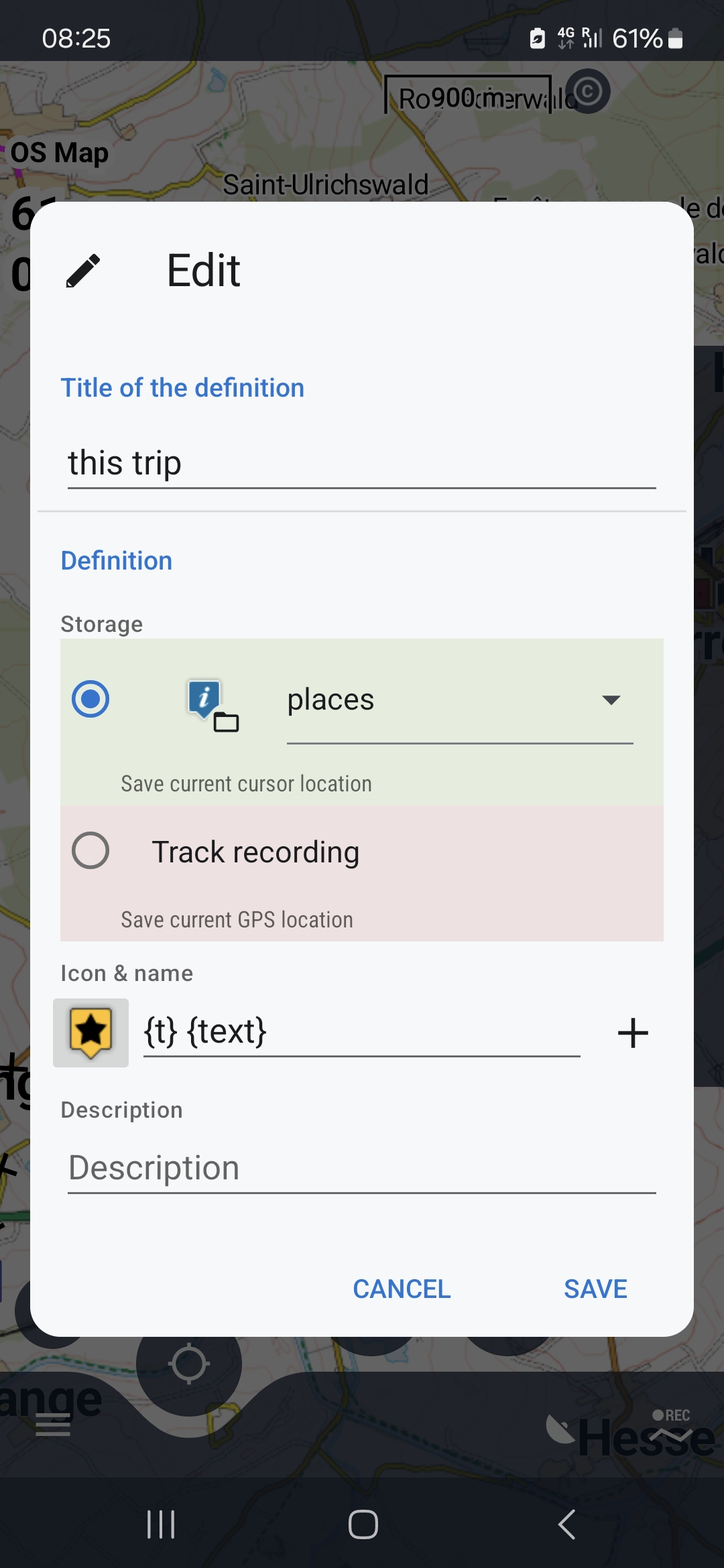Tap the GPS locate crosshair icon
The image size is (724, 1568).
click(189, 1364)
